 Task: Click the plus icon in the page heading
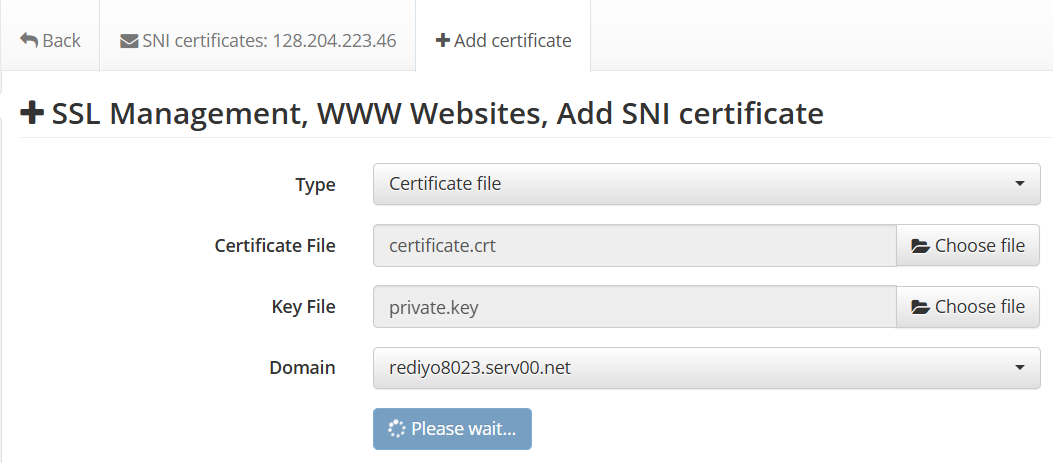coord(33,113)
